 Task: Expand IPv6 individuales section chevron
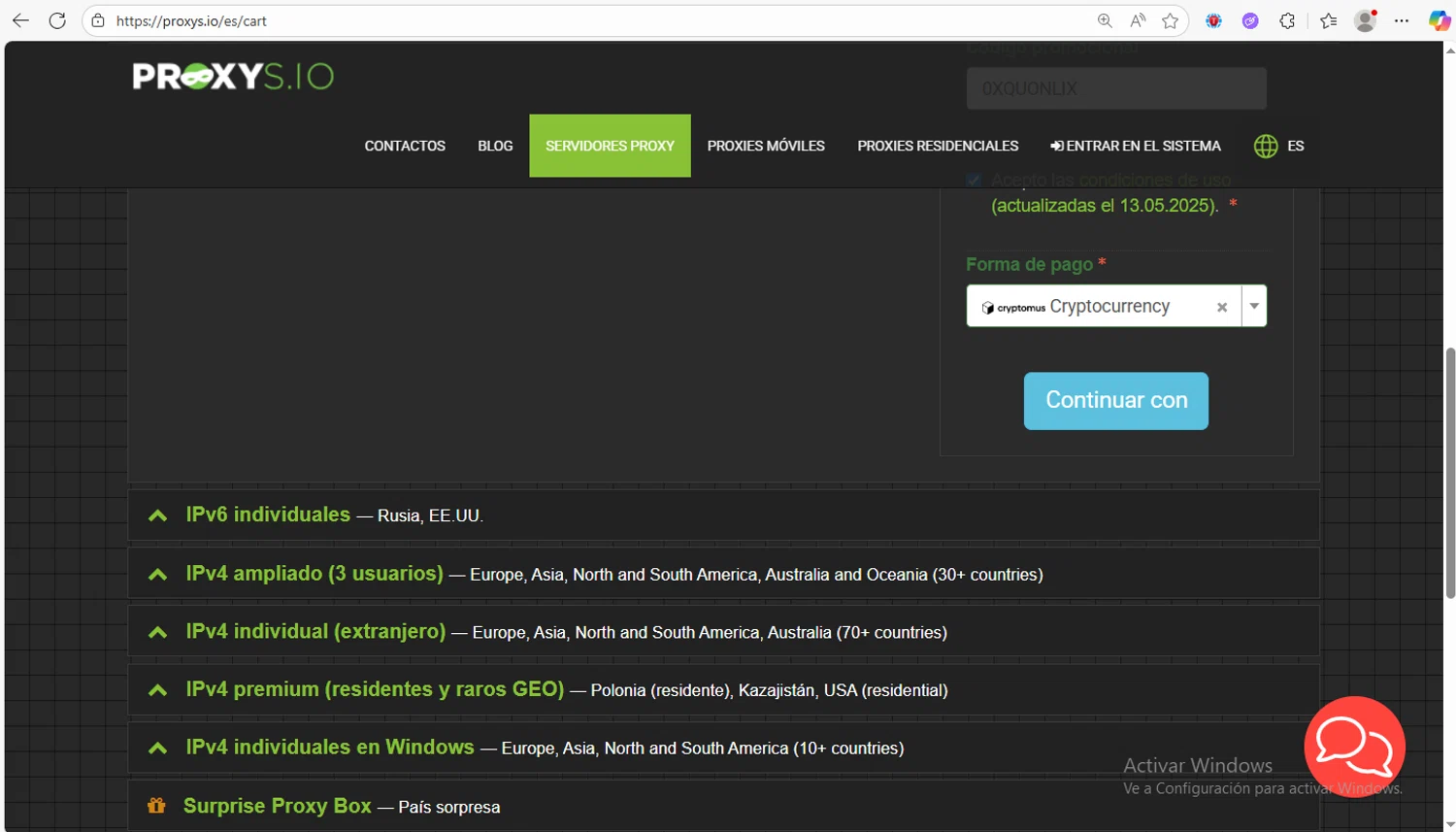(x=157, y=516)
